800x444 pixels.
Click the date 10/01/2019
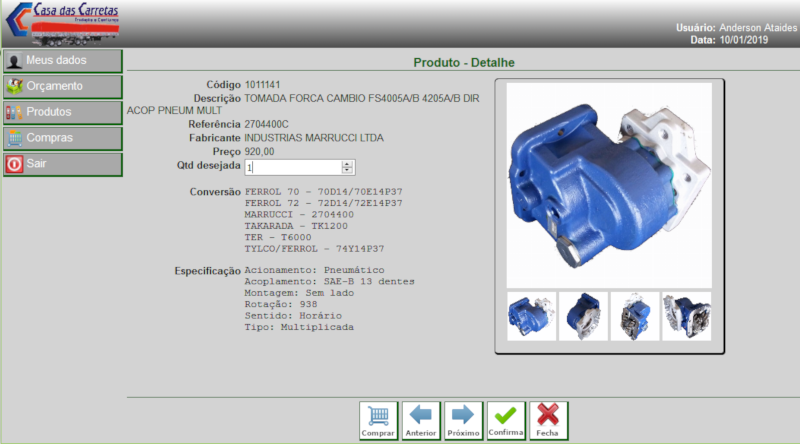click(743, 40)
